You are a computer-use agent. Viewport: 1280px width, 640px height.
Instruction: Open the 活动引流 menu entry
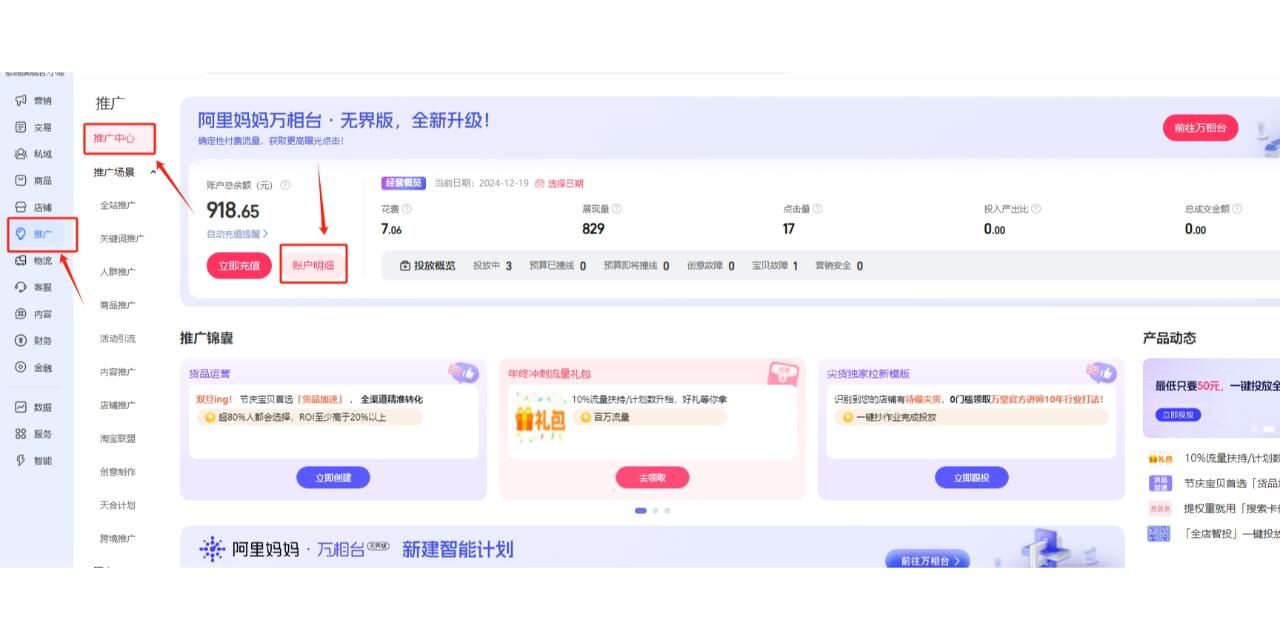coord(118,339)
